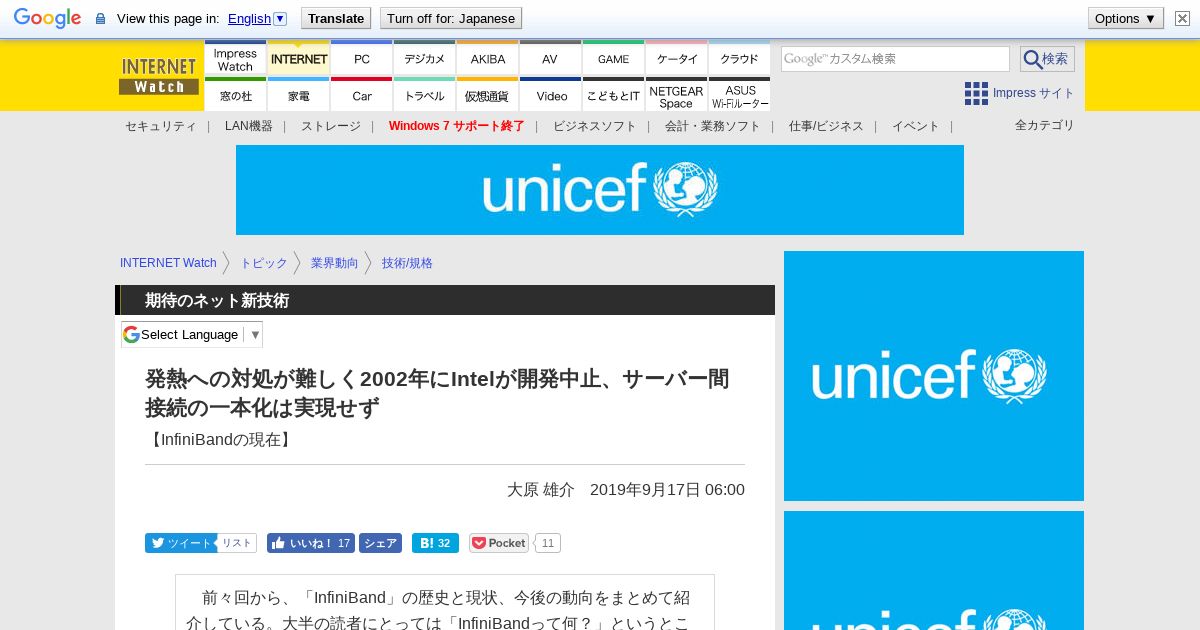Open the AV tab

550,60
